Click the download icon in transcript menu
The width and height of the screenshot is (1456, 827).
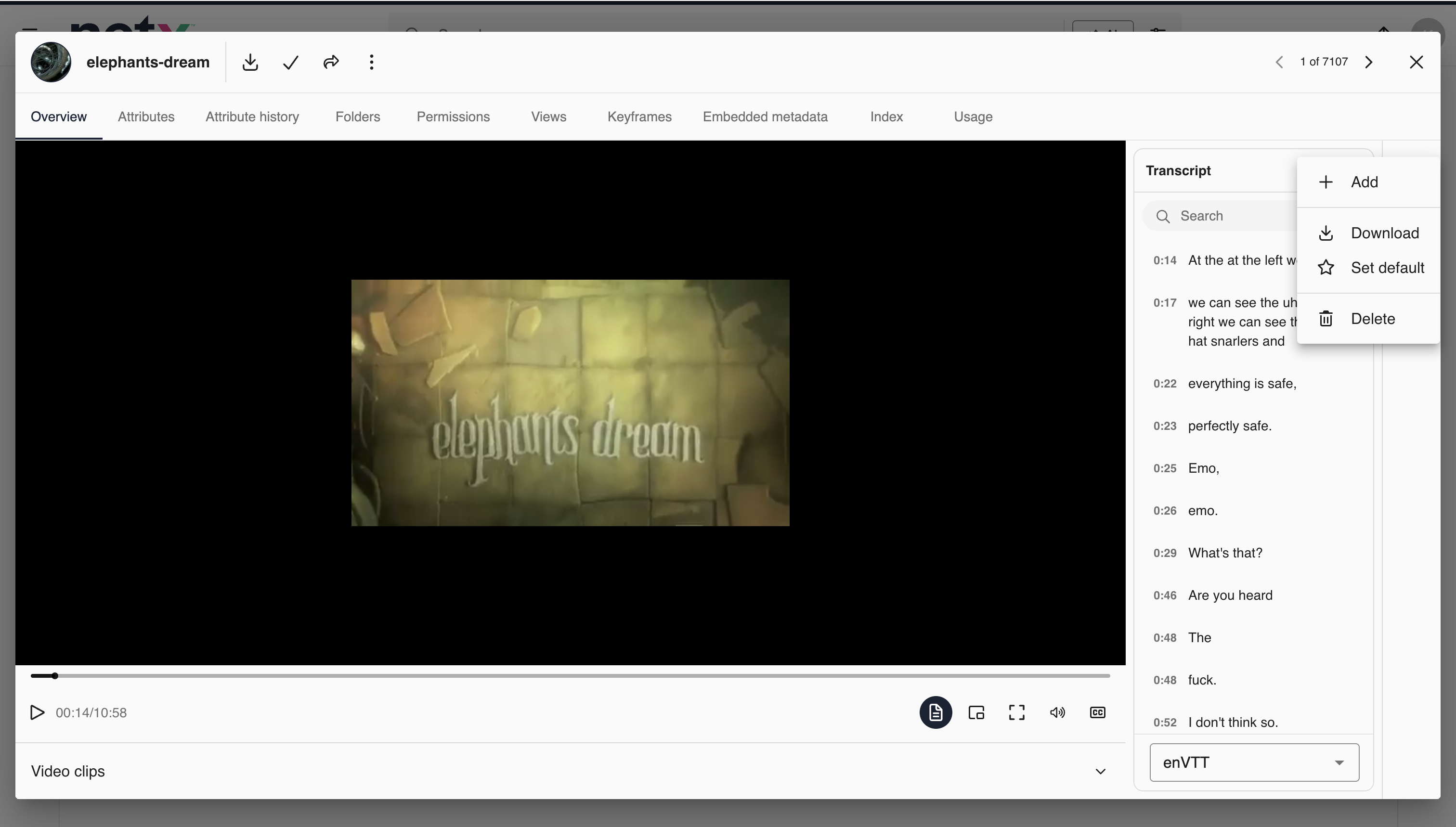pyautogui.click(x=1326, y=233)
